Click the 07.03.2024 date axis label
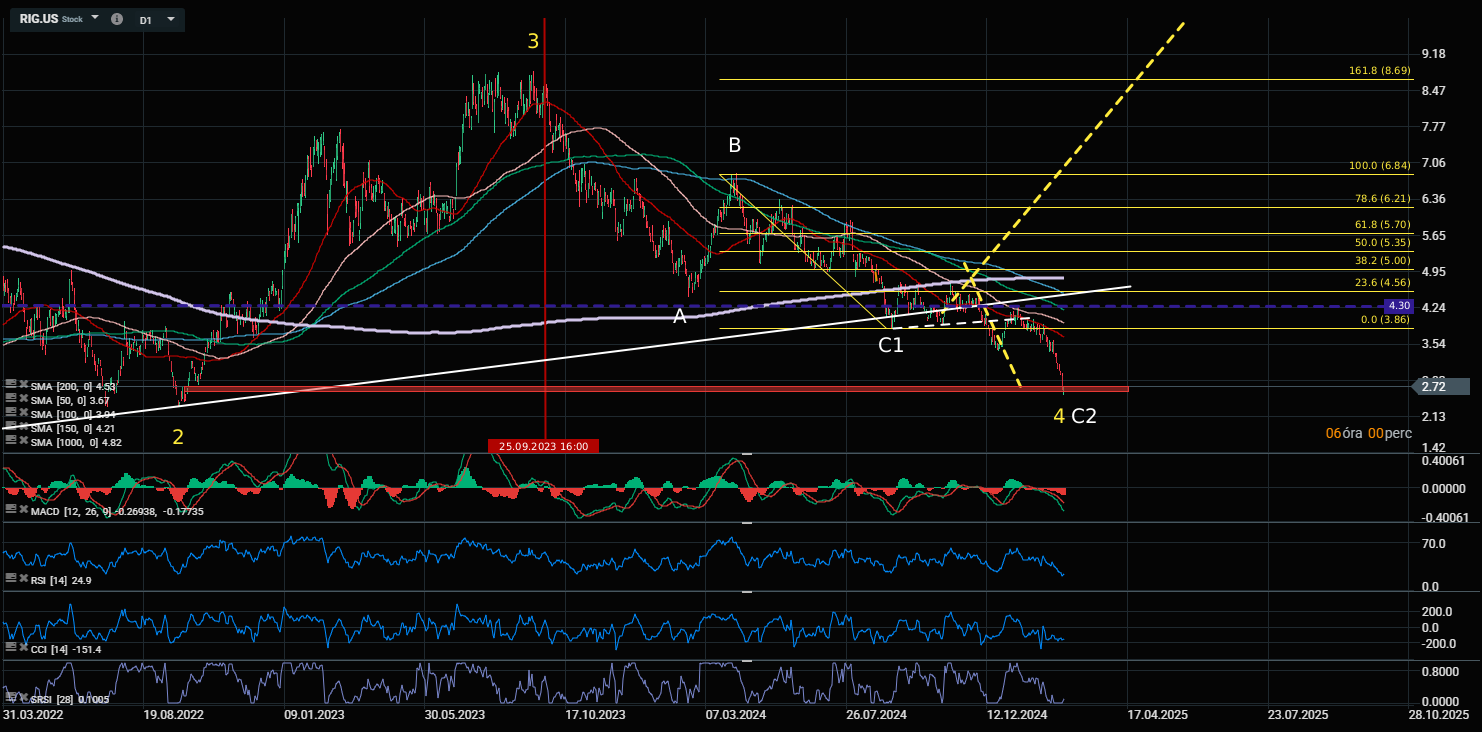1482x732 pixels. pos(735,715)
